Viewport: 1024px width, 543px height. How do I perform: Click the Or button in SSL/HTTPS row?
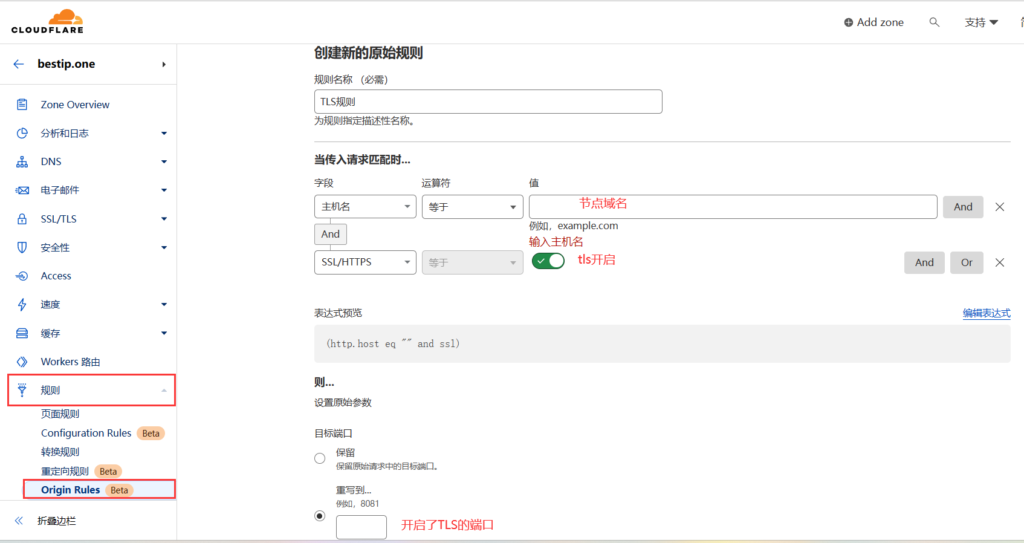coord(966,262)
